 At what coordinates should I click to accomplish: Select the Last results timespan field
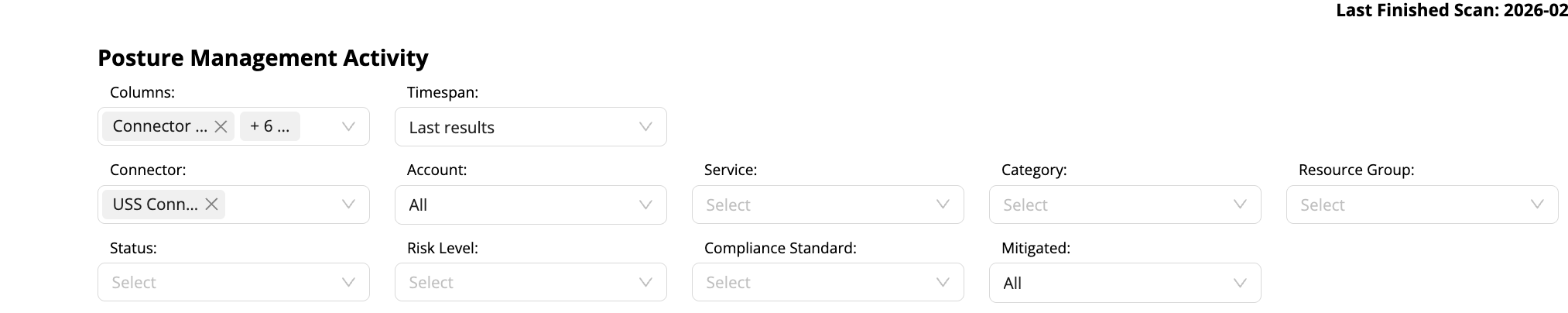coord(511,127)
